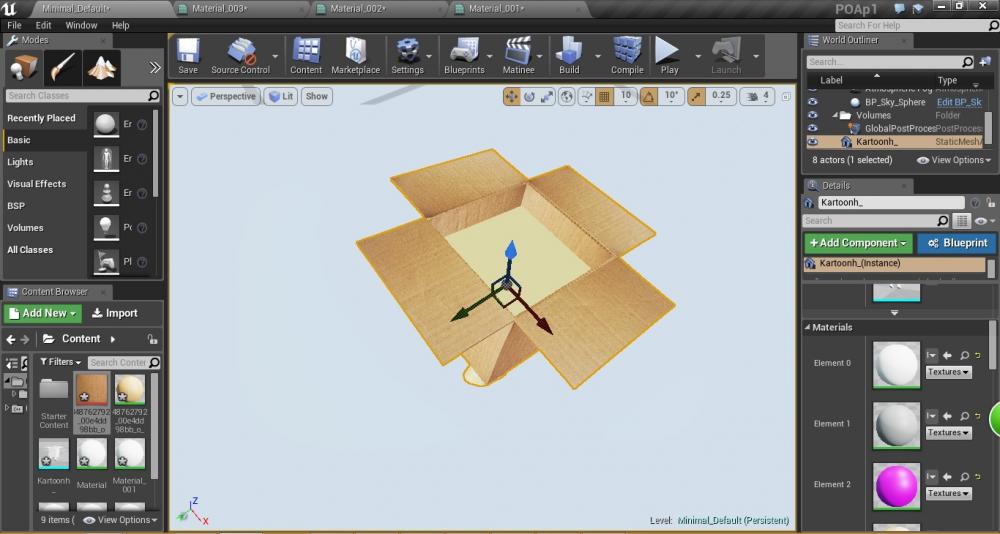Open the Window menu
The width and height of the screenshot is (1000, 534).
[x=81, y=25]
